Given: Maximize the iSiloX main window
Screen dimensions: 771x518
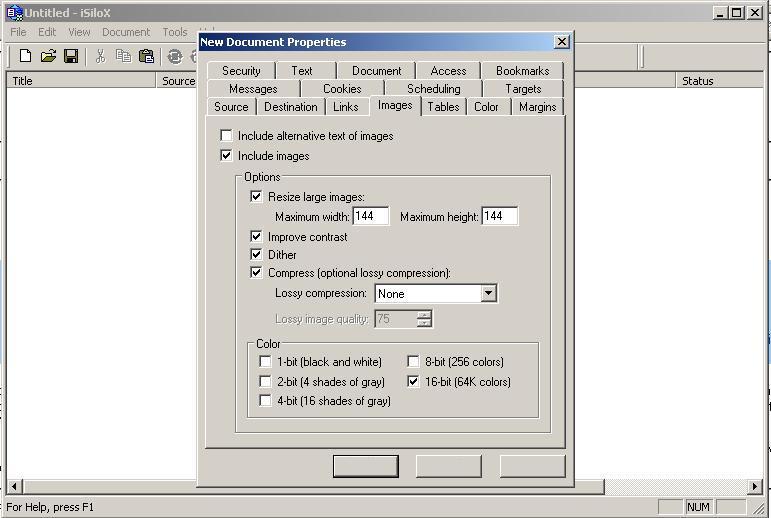Looking at the screenshot, I should tap(737, 13).
